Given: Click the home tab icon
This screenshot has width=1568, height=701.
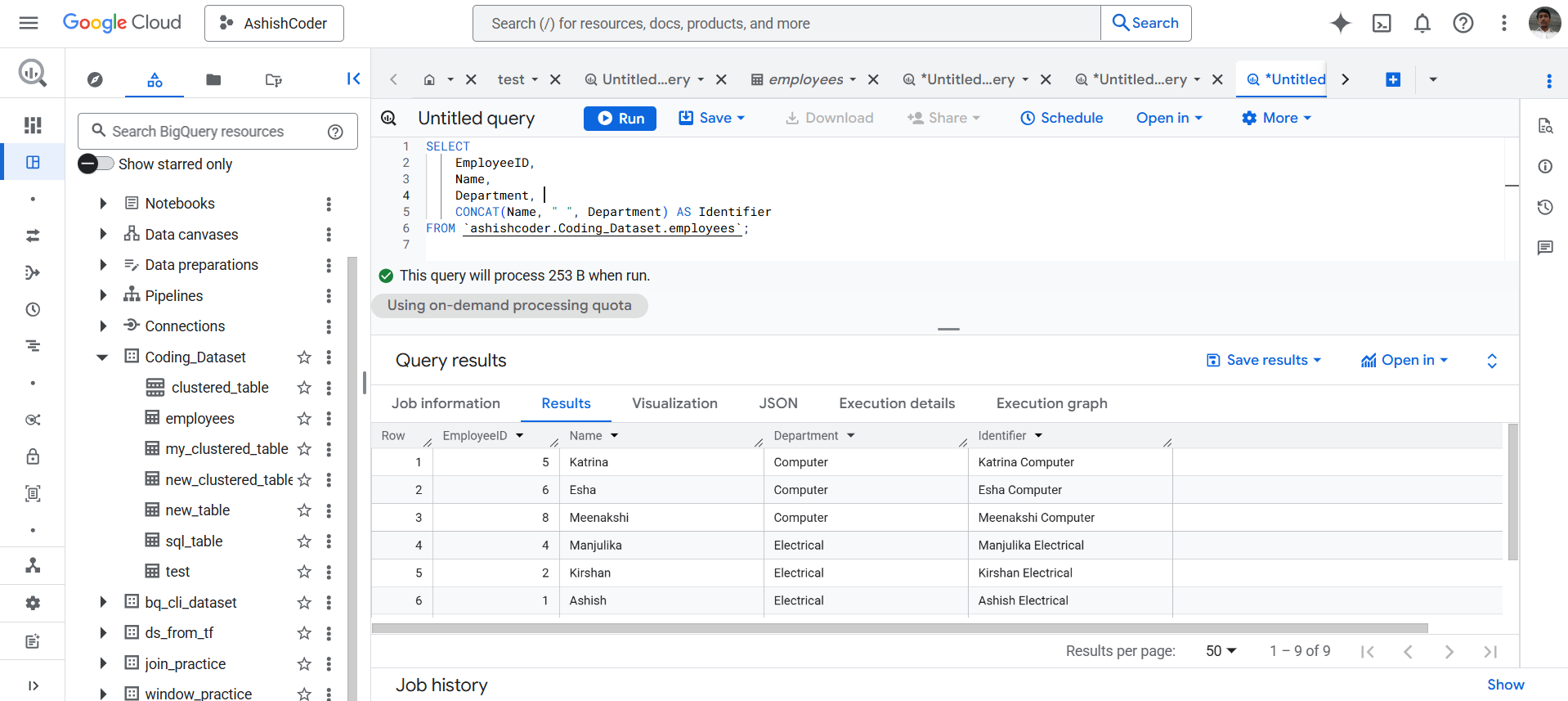Looking at the screenshot, I should tap(429, 79).
